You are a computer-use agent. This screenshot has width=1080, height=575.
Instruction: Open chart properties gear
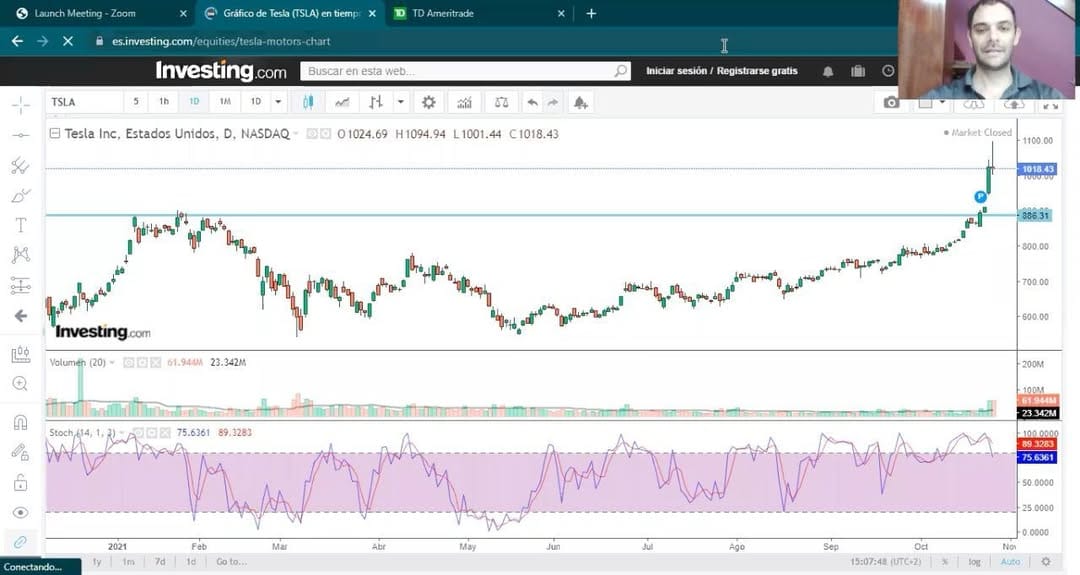tap(428, 103)
